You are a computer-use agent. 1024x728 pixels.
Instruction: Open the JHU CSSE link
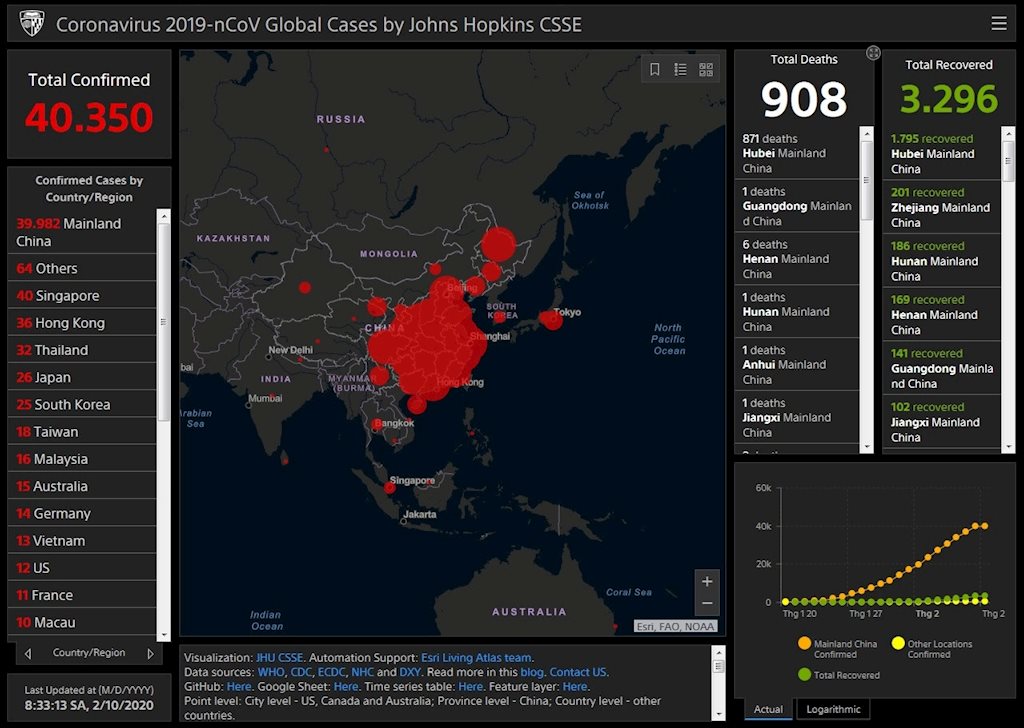(279, 658)
